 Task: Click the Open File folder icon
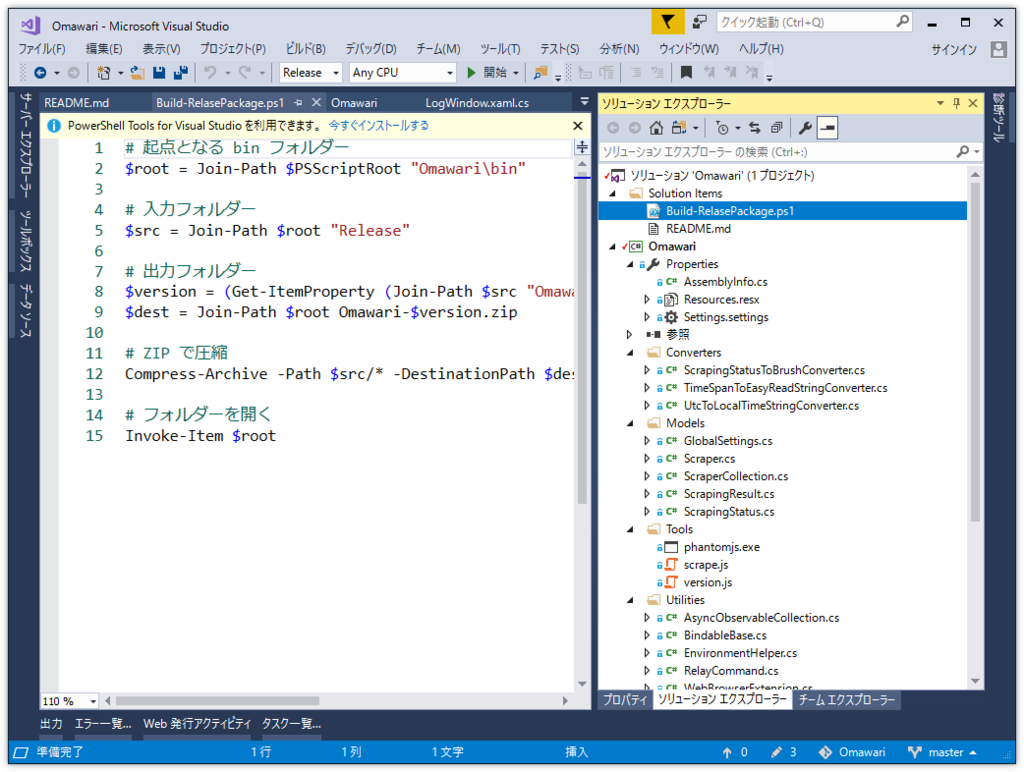[137, 72]
